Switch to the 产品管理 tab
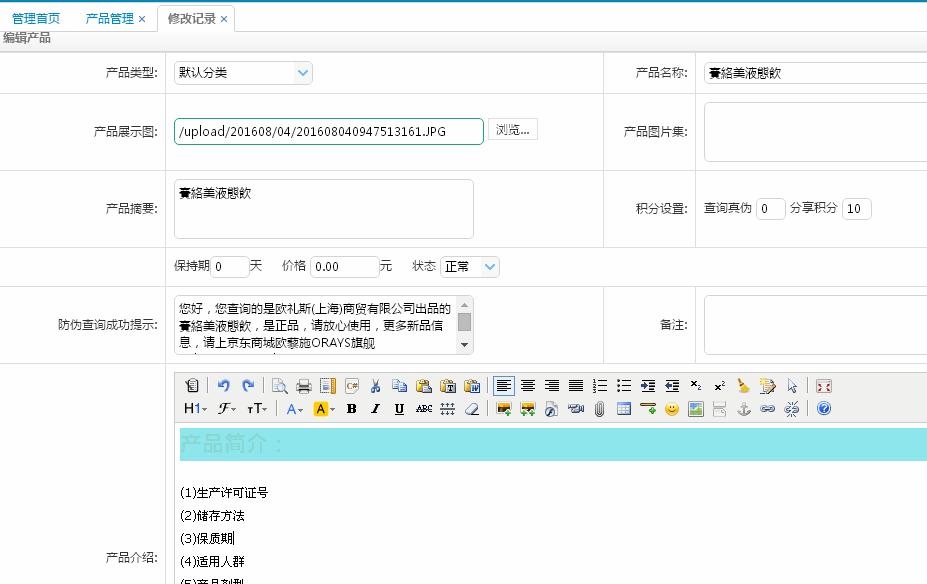Image resolution: width=927 pixels, height=584 pixels. point(109,19)
